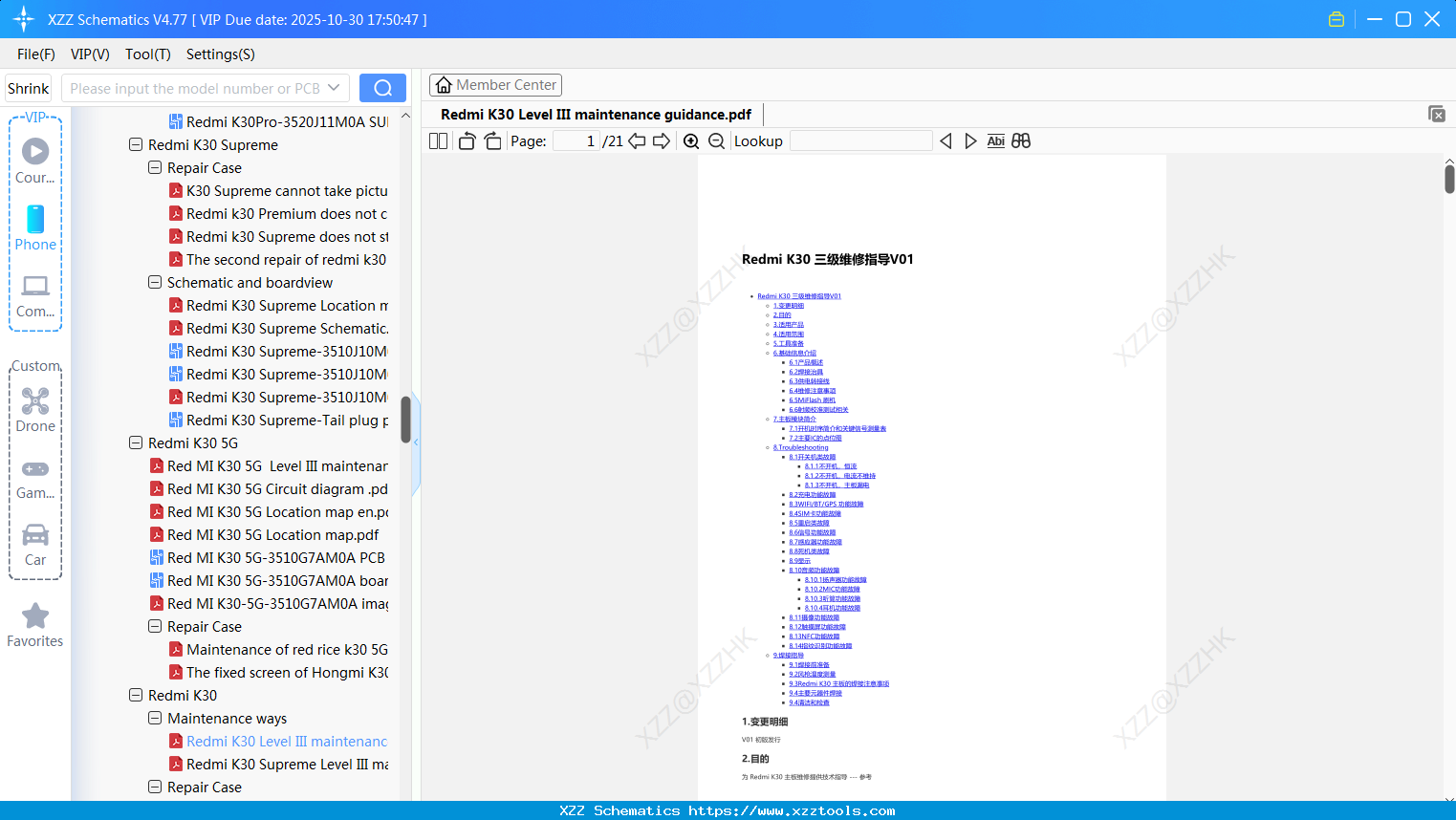This screenshot has width=1456, height=820.
Task: Click the Page number input box
Action: click(x=576, y=141)
